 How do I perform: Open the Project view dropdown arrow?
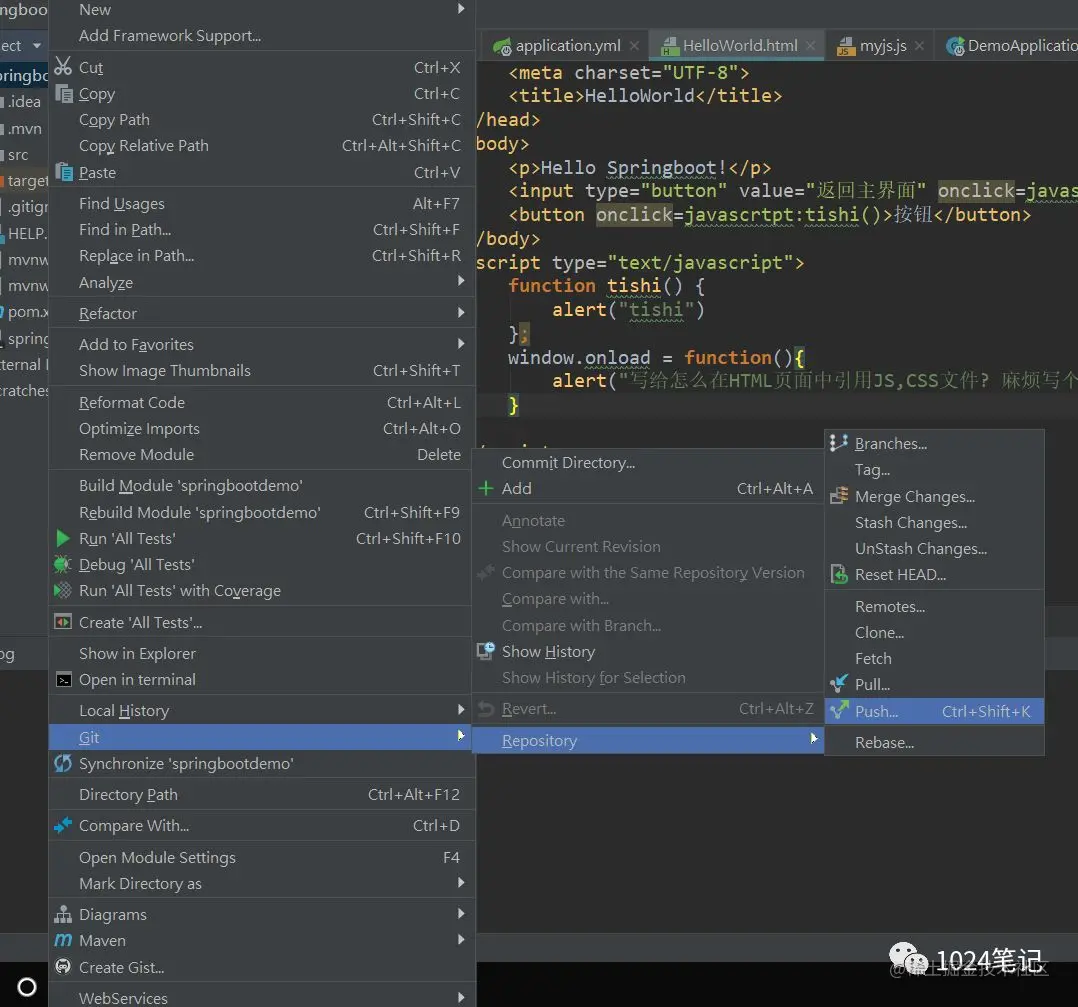tap(36, 46)
